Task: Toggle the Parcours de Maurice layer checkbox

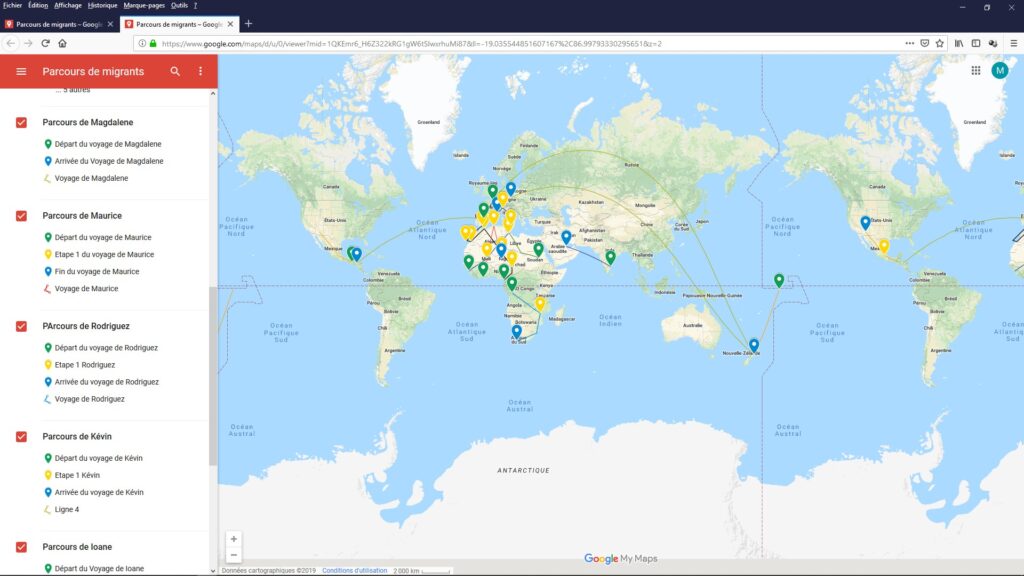Action: [x=21, y=216]
